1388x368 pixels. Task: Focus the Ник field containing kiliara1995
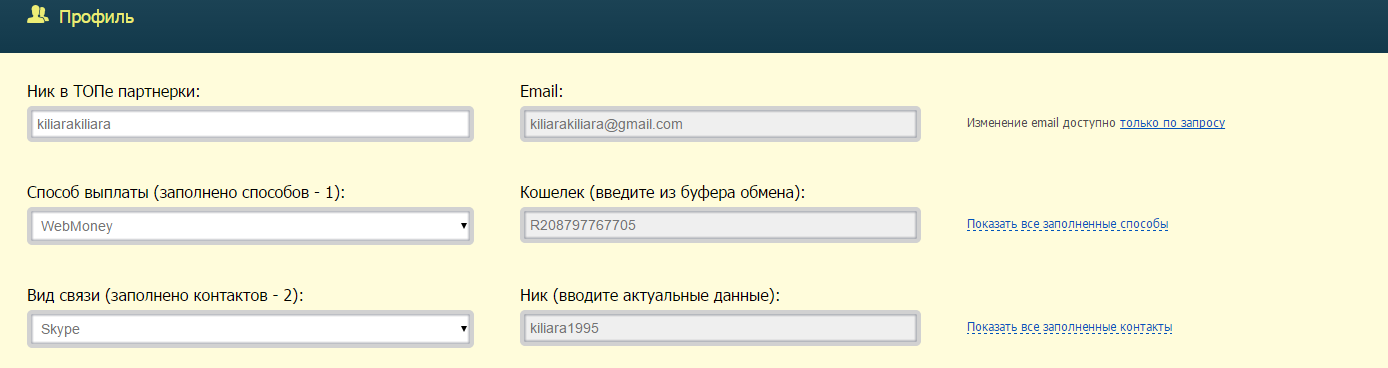tap(720, 328)
